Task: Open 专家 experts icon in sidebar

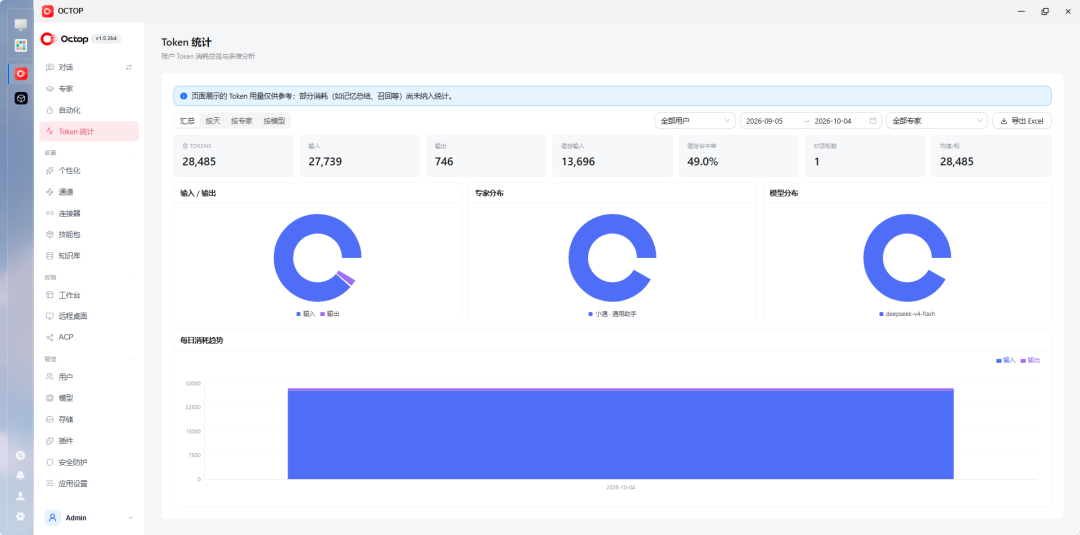Action: click(49, 89)
